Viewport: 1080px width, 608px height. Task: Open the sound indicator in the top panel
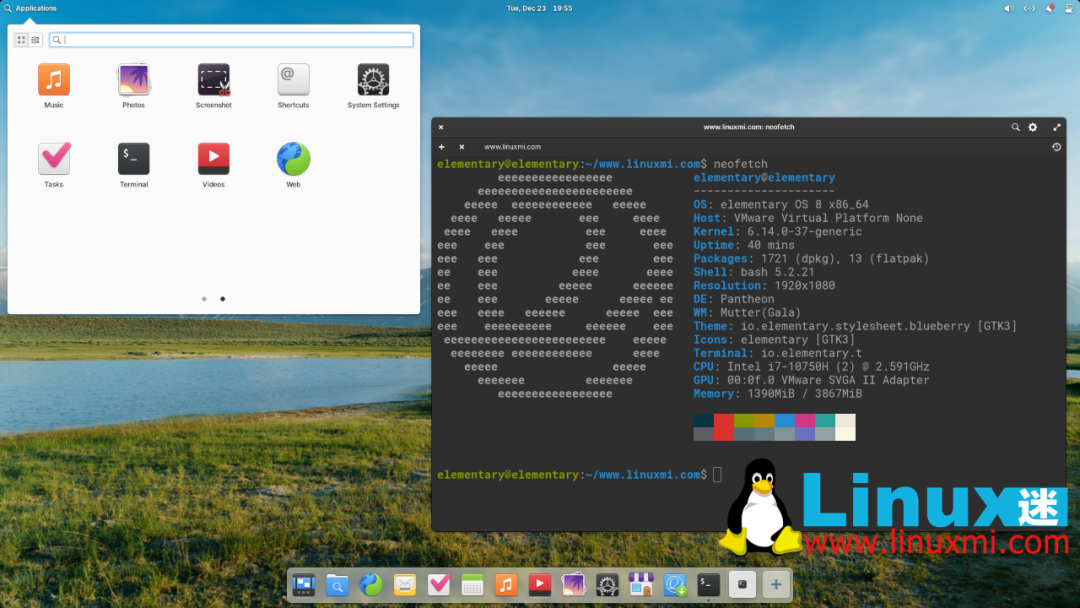[1009, 8]
